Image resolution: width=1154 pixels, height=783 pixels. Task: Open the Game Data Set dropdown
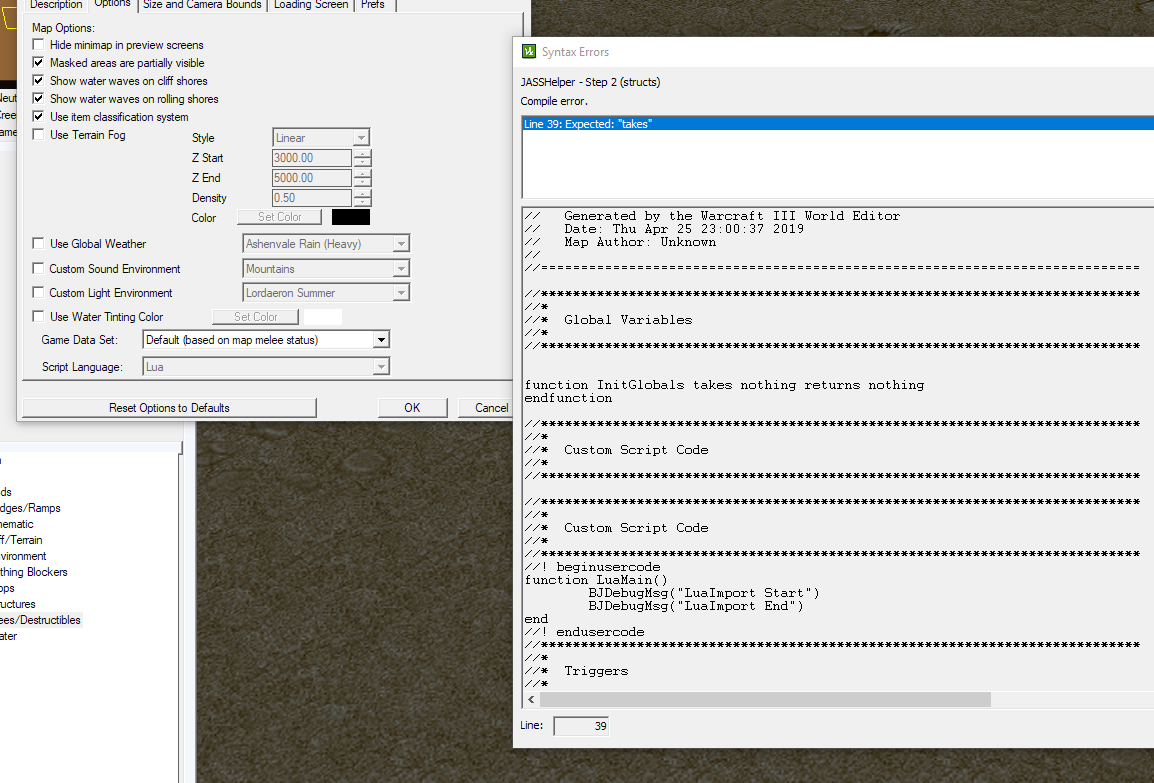(266, 340)
